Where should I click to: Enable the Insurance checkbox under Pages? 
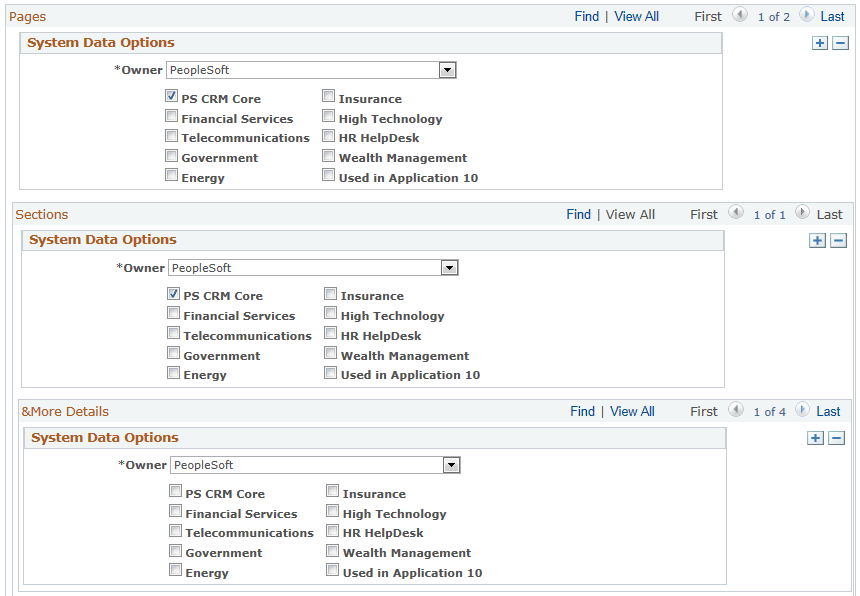click(x=328, y=96)
